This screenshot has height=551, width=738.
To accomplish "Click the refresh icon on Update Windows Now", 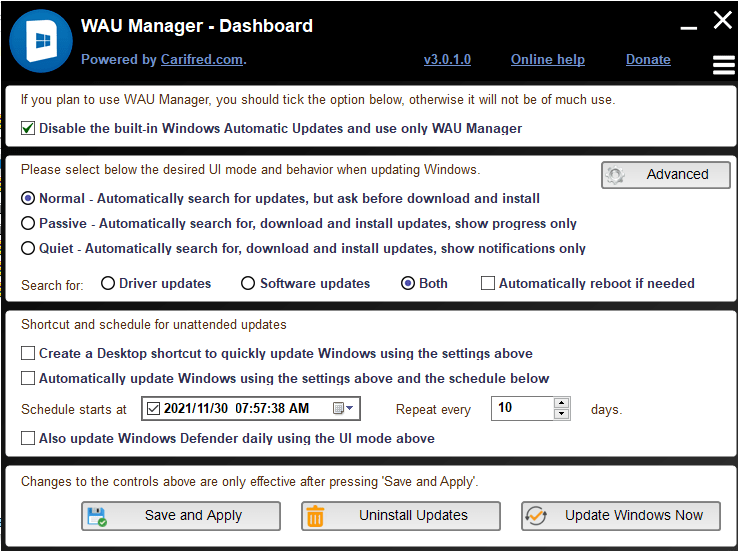I will pyautogui.click(x=536, y=516).
